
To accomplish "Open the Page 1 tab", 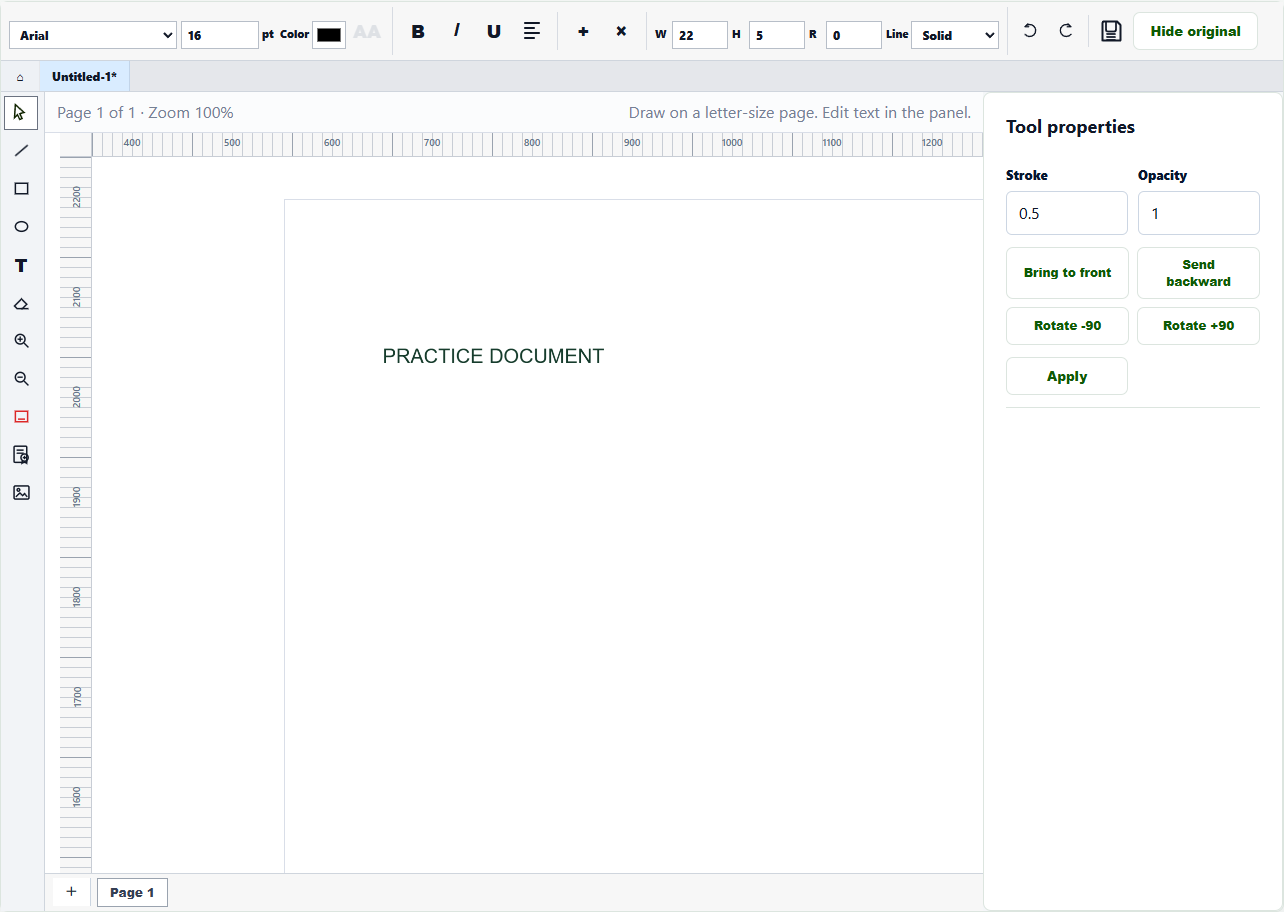I will pyautogui.click(x=132, y=892).
